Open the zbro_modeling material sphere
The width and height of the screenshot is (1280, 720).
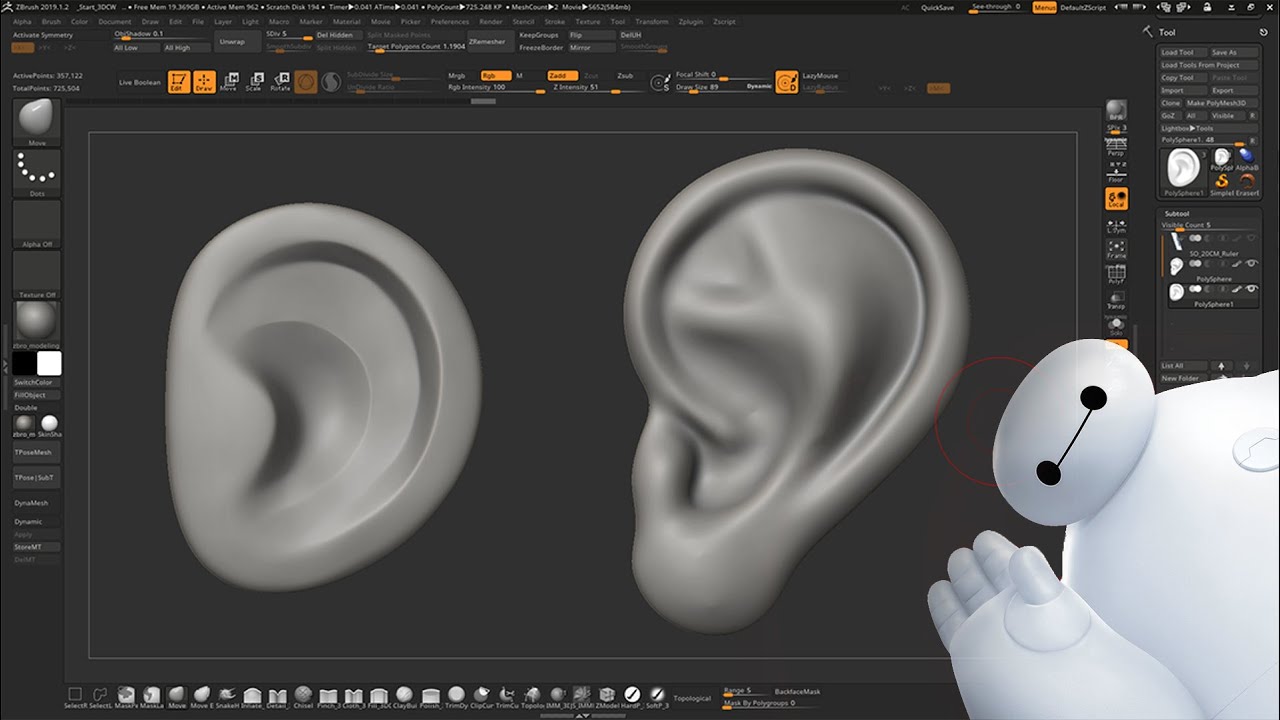coord(37,324)
